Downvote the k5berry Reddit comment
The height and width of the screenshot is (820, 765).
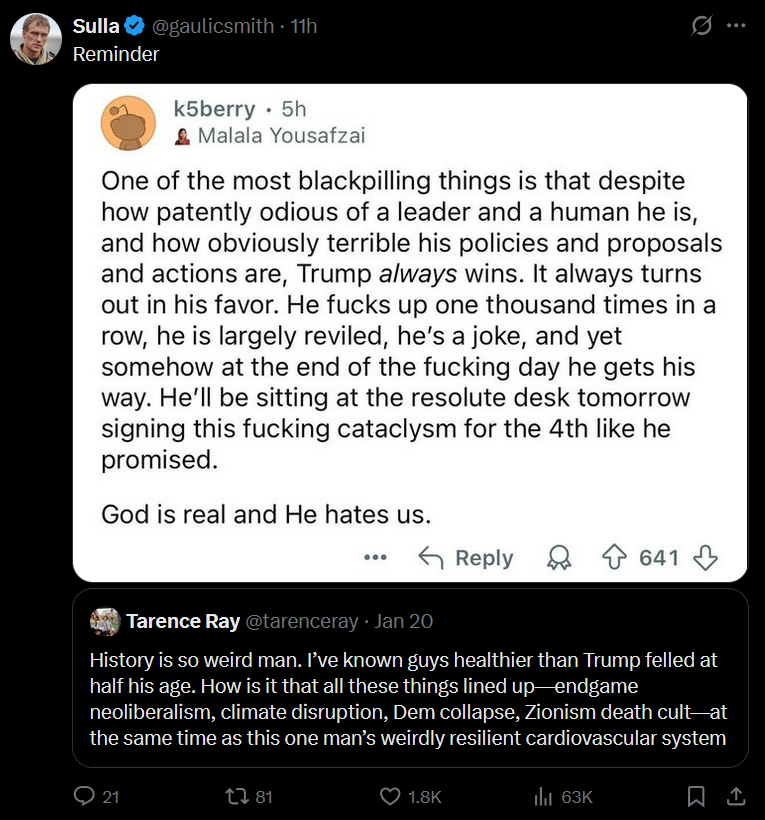pos(705,558)
